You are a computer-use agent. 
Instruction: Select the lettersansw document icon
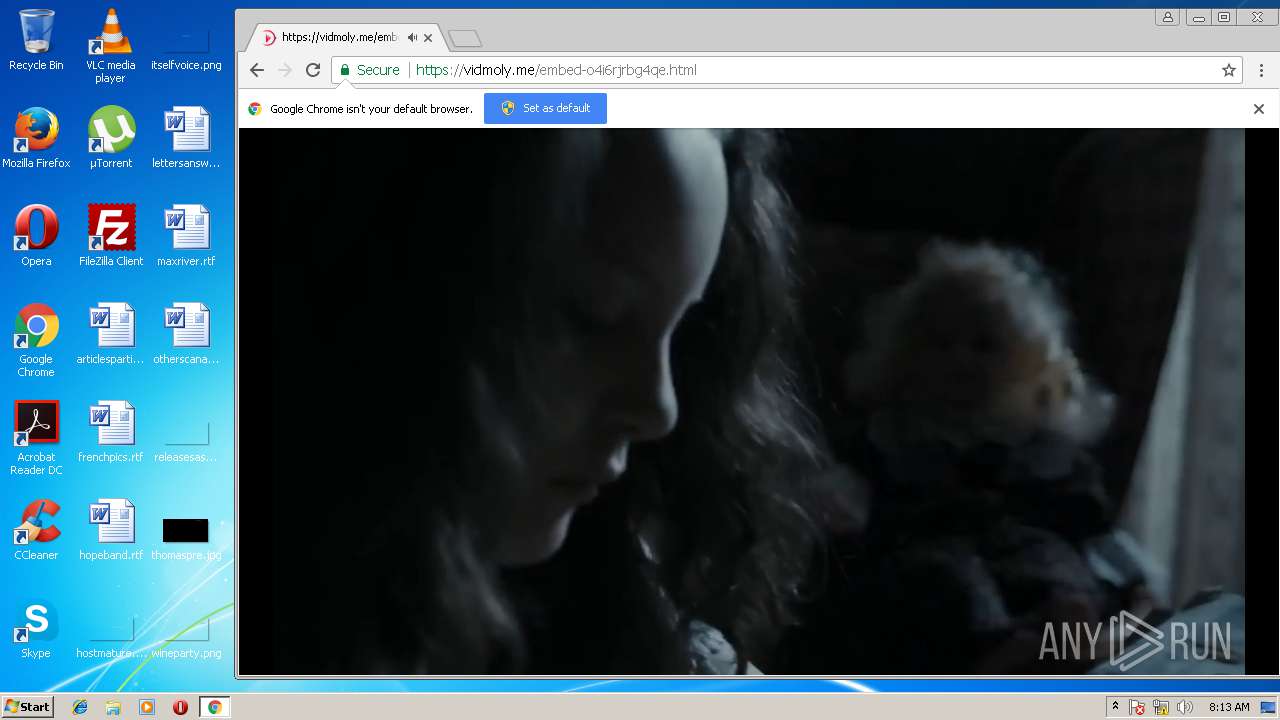pos(186,138)
